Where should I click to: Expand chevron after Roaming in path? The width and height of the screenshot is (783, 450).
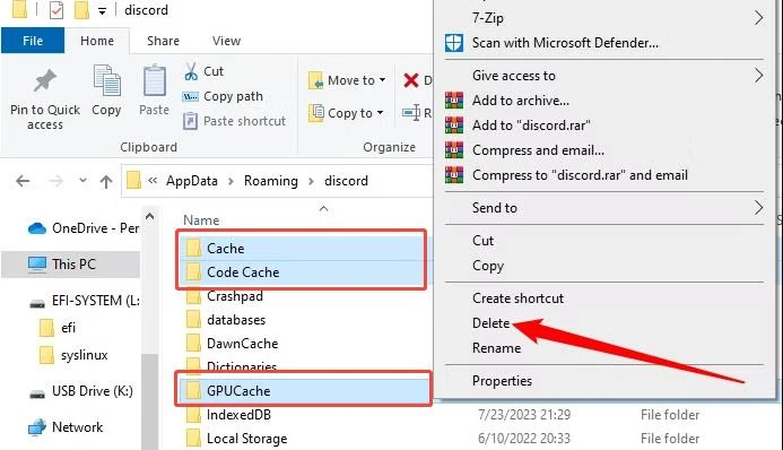tap(311, 181)
